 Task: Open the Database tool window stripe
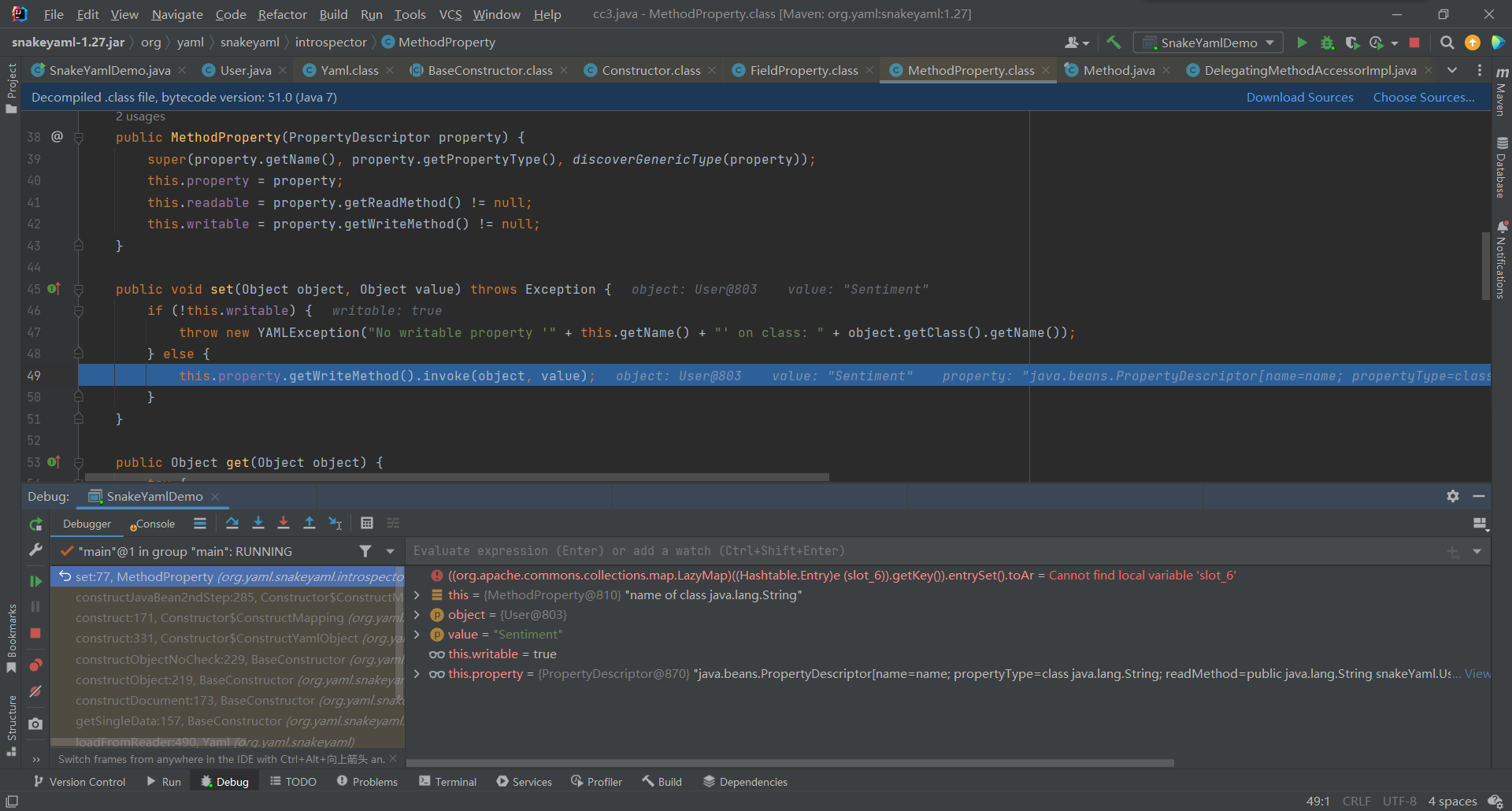click(1502, 168)
